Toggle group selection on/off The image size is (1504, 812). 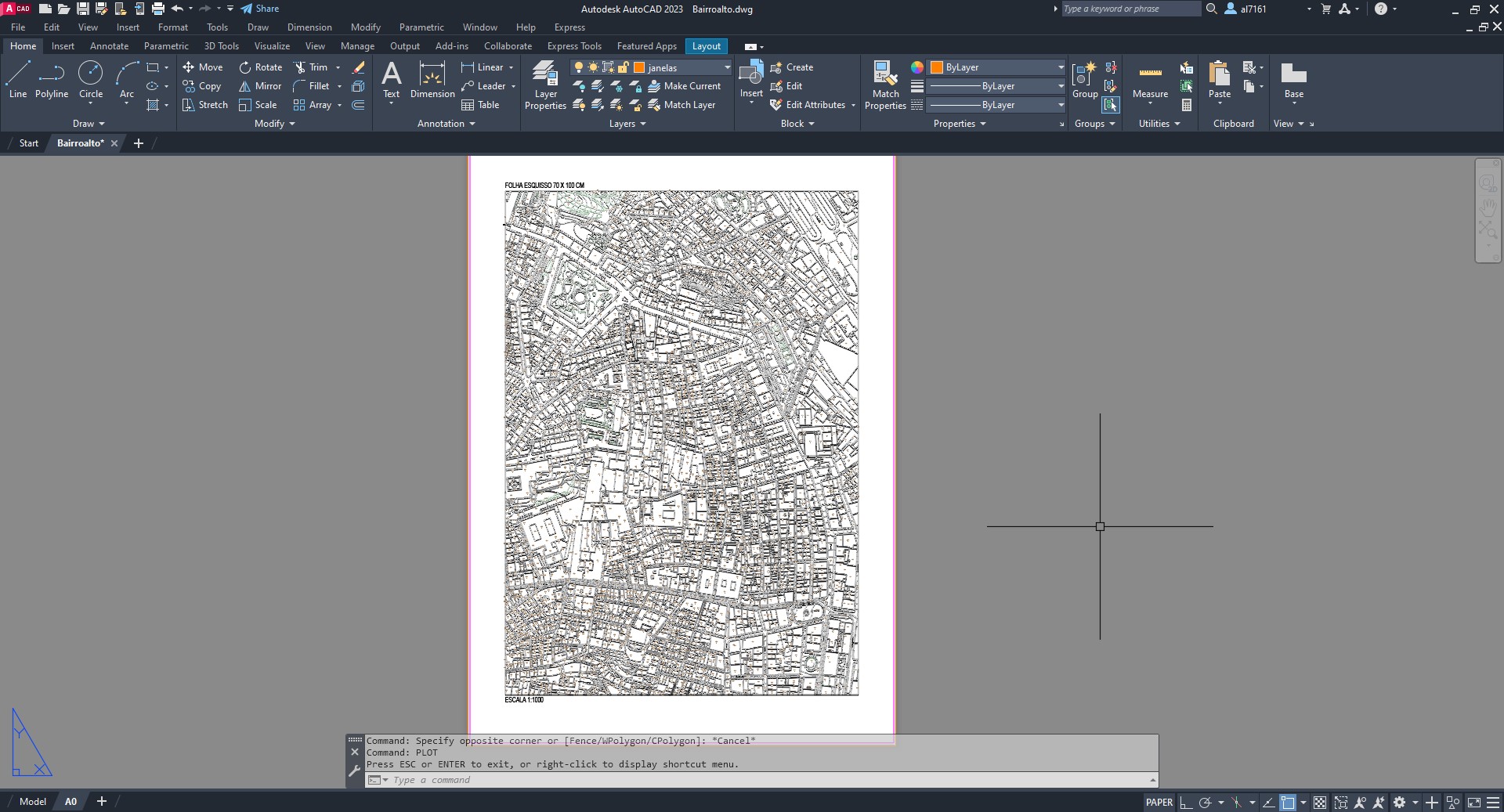pyautogui.click(x=1110, y=105)
